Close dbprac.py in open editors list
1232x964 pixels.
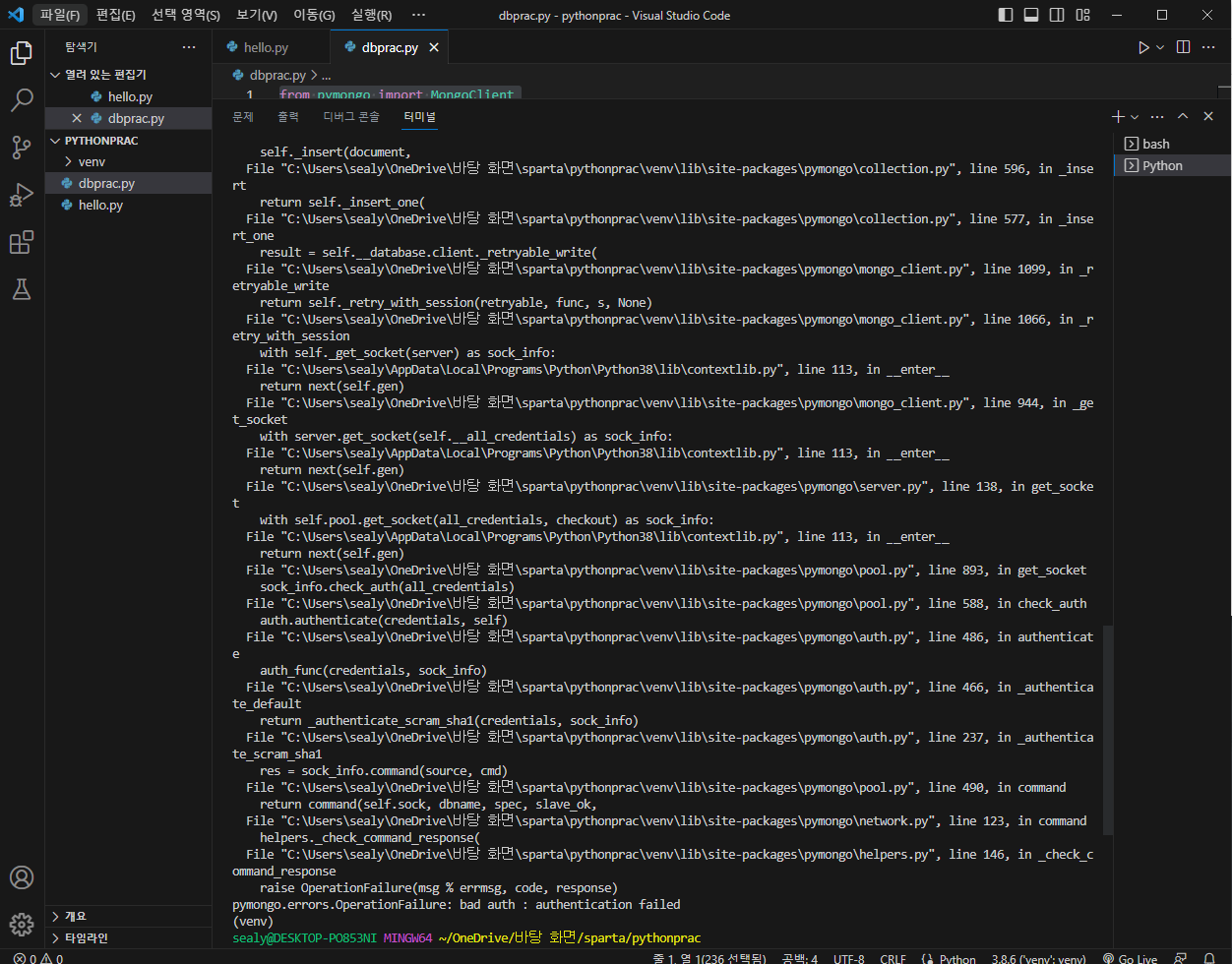pos(77,118)
